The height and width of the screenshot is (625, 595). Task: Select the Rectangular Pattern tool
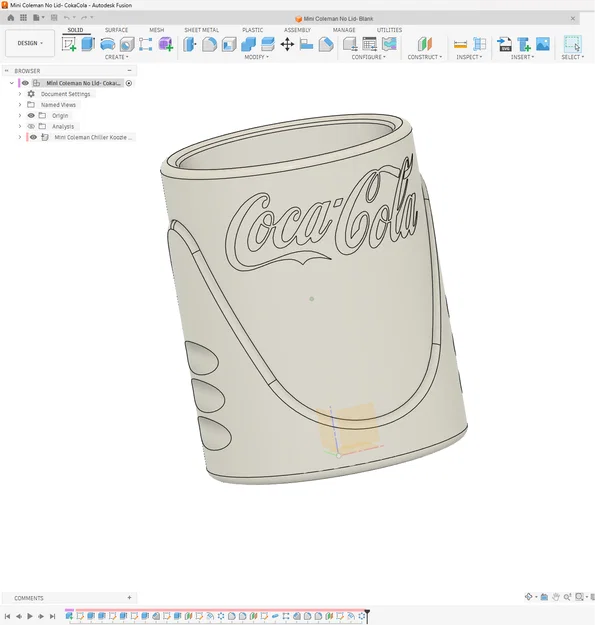pos(146,44)
